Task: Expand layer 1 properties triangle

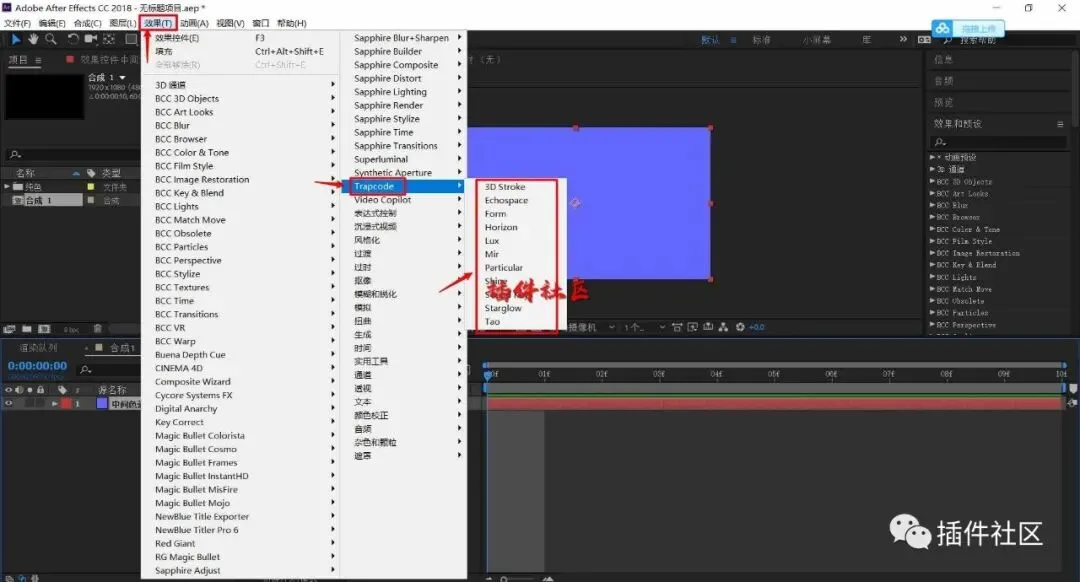Action: [x=54, y=404]
